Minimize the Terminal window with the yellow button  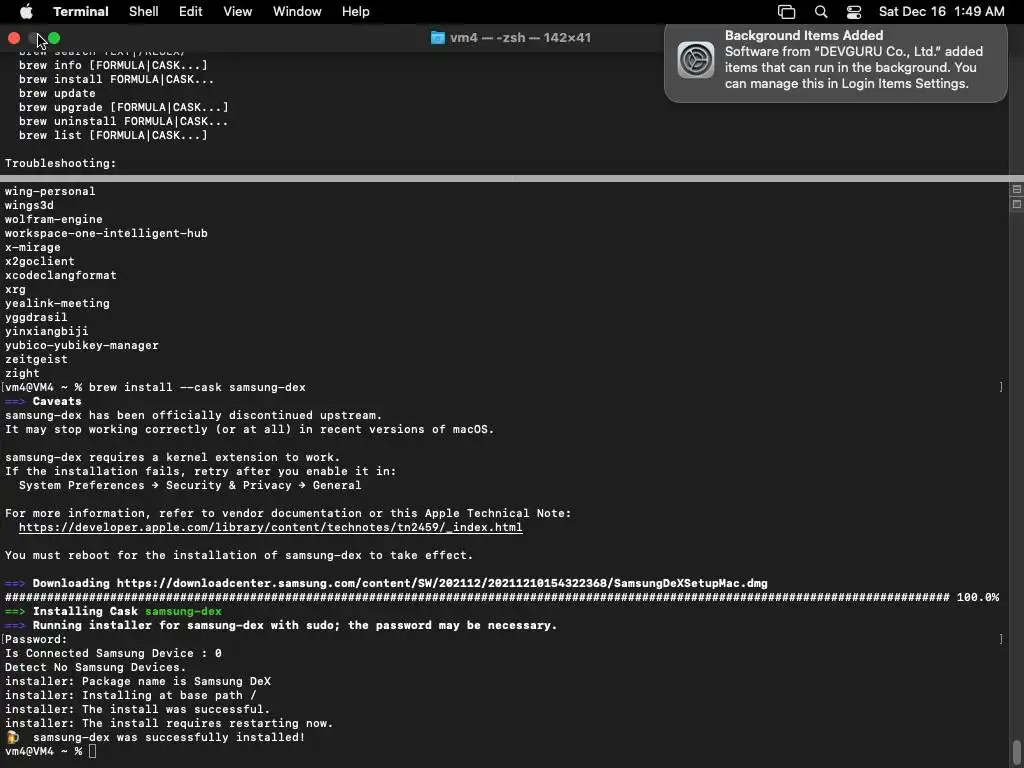(x=34, y=38)
